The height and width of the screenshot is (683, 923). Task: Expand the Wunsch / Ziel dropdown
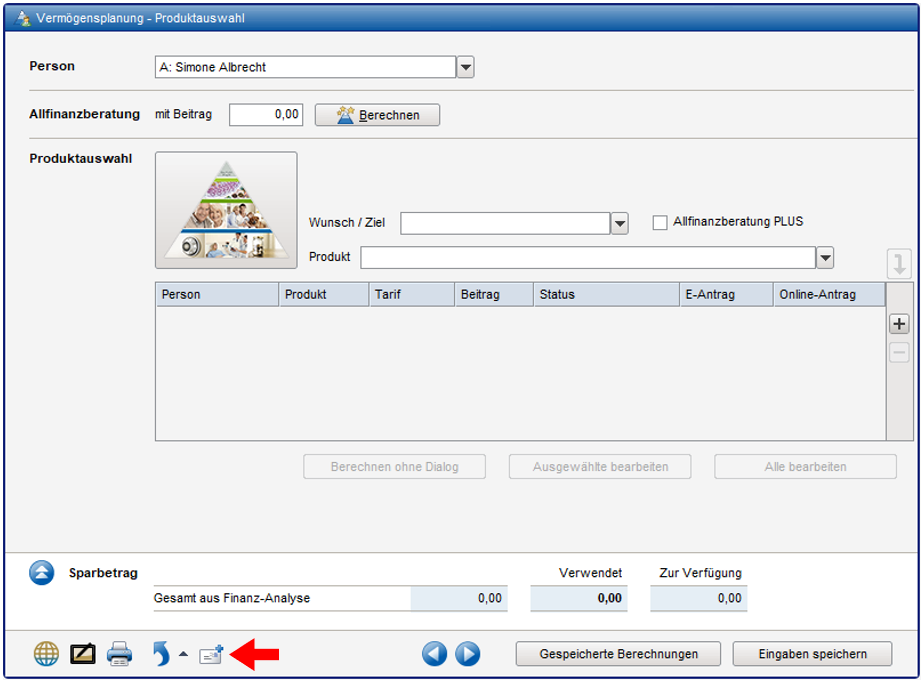point(620,223)
